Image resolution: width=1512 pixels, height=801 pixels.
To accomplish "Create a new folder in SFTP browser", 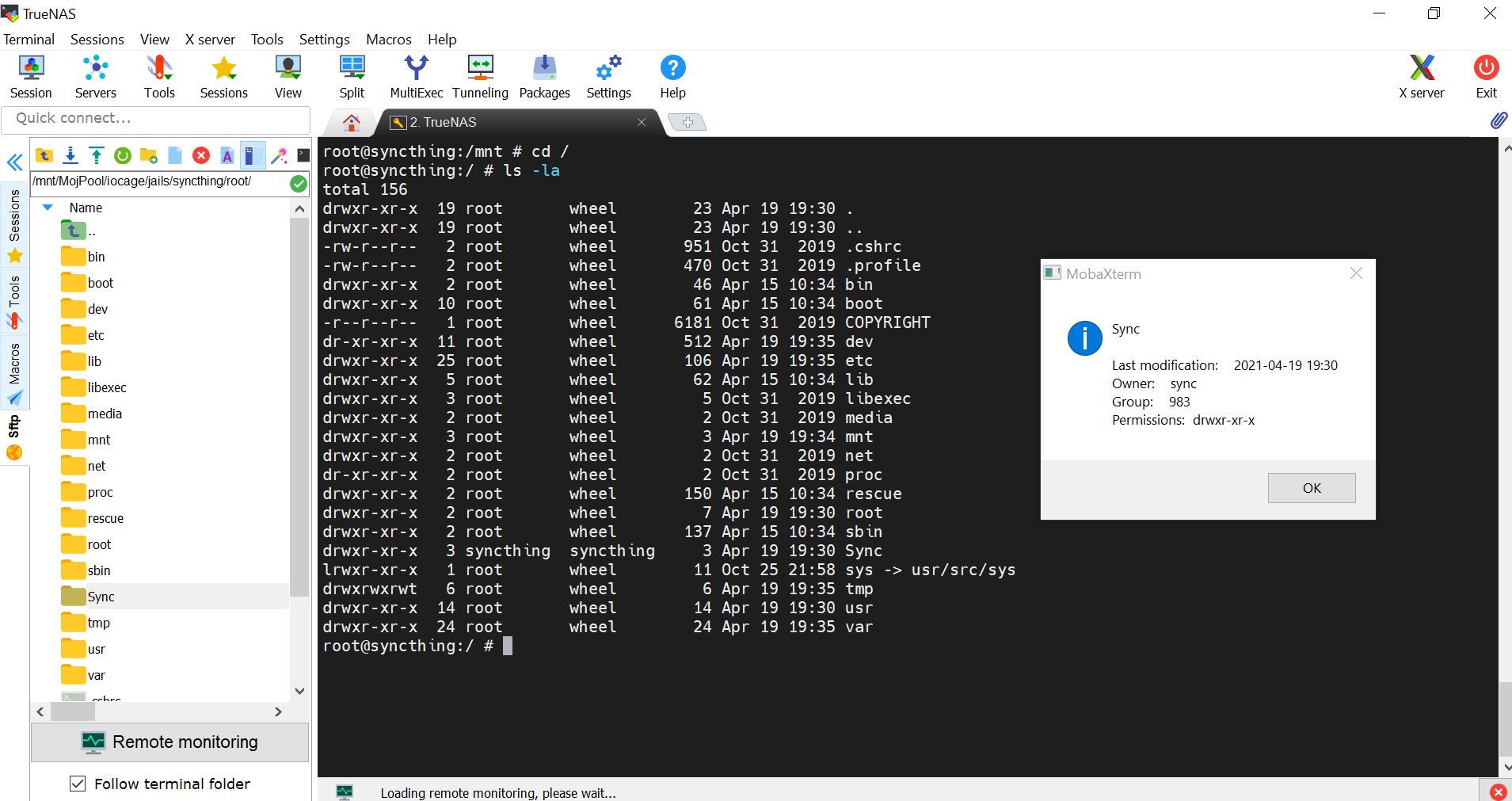I will point(149,155).
